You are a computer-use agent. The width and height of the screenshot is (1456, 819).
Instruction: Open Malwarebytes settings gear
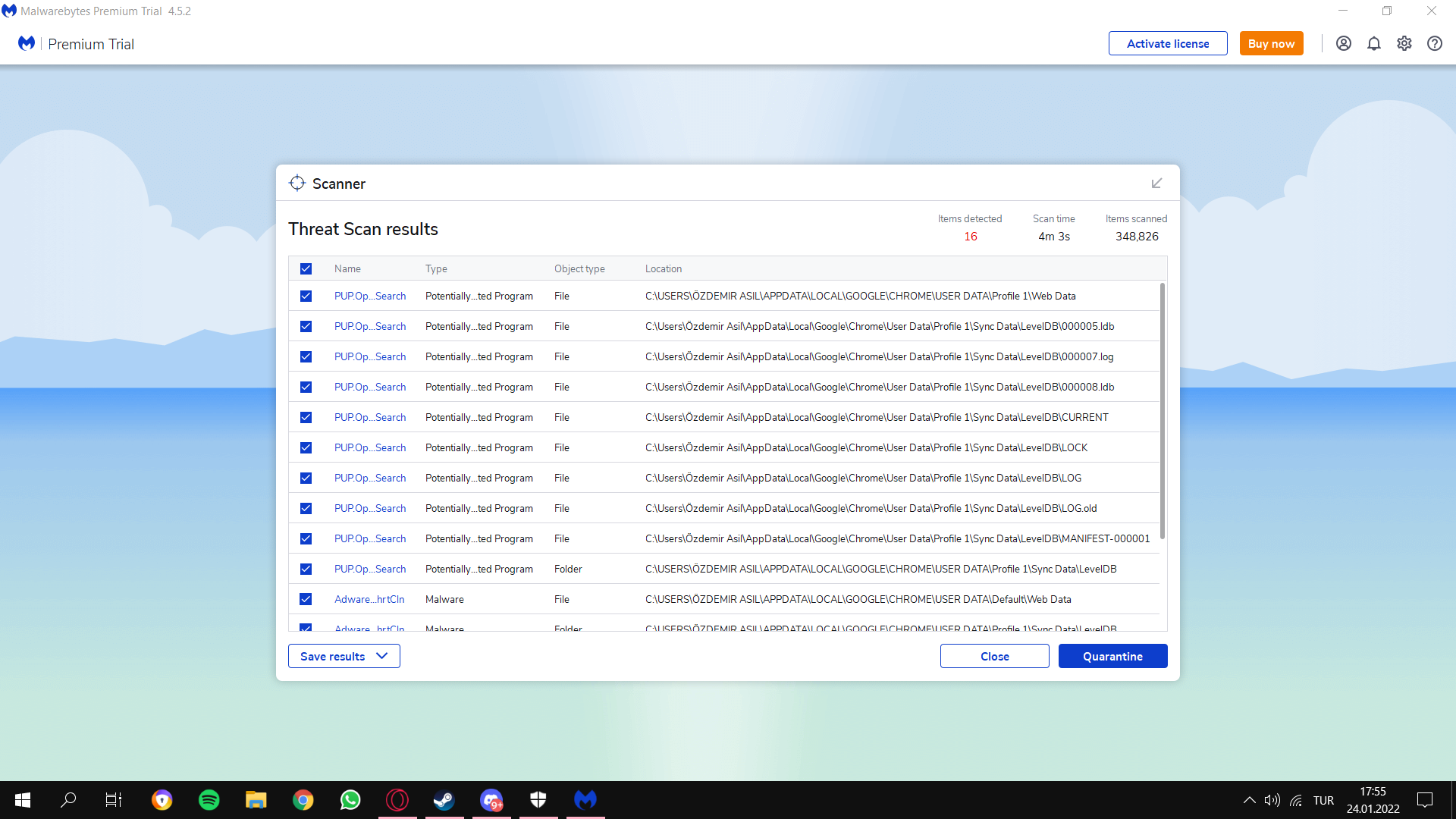pos(1404,43)
